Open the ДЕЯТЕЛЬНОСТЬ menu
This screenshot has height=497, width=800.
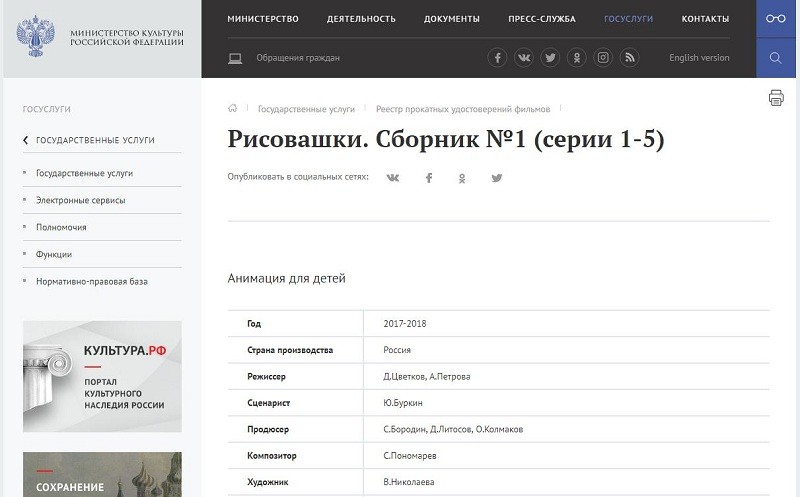tap(361, 19)
